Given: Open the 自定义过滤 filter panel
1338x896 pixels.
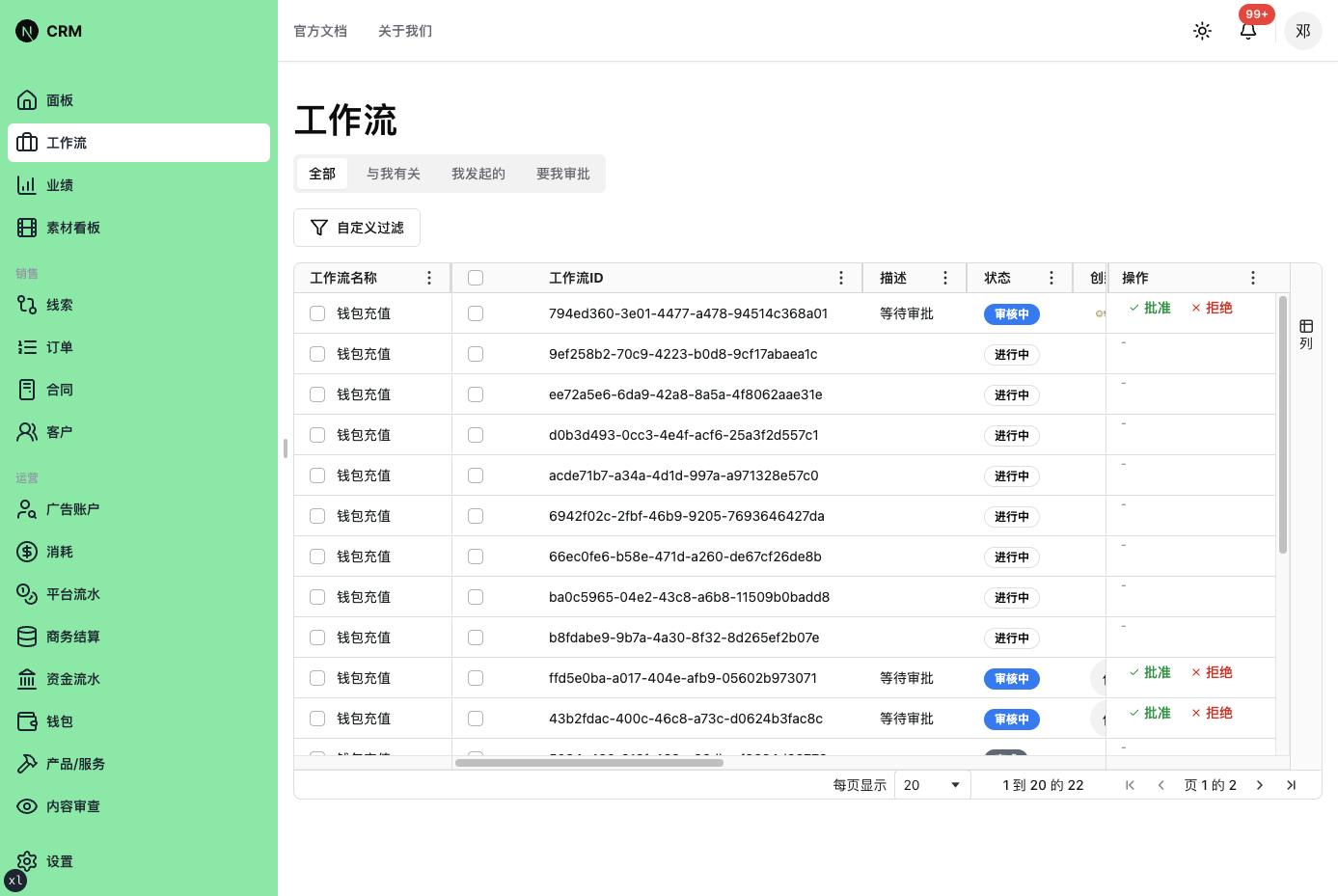Looking at the screenshot, I should click(x=357, y=228).
